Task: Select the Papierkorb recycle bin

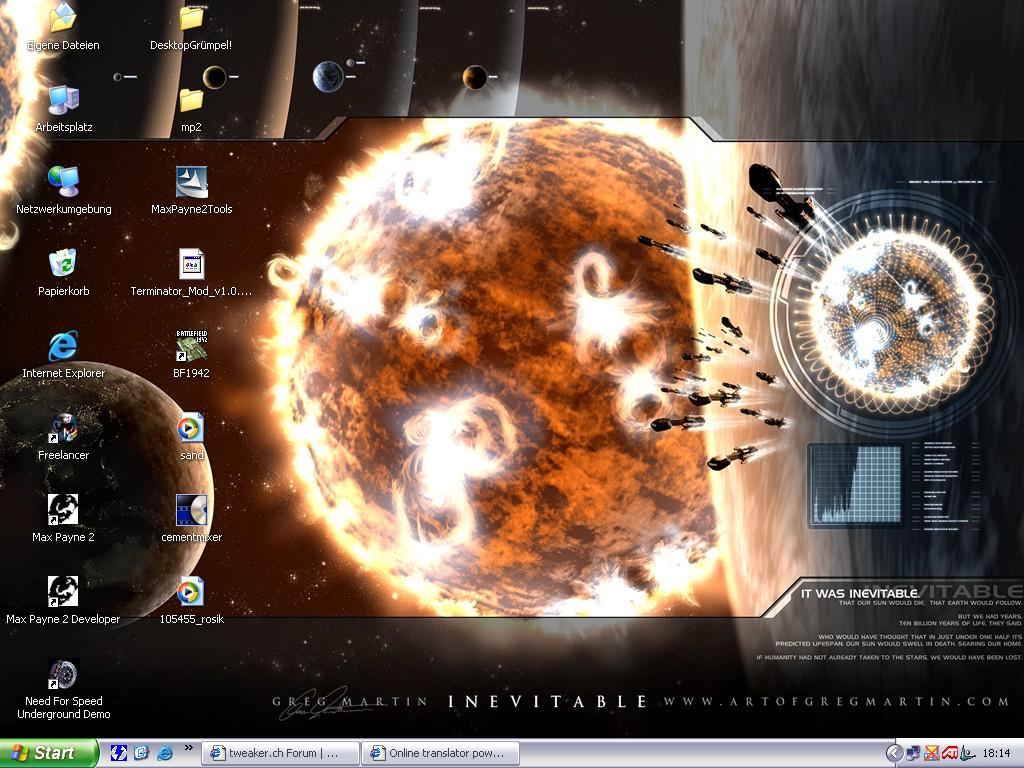Action: pos(63,264)
